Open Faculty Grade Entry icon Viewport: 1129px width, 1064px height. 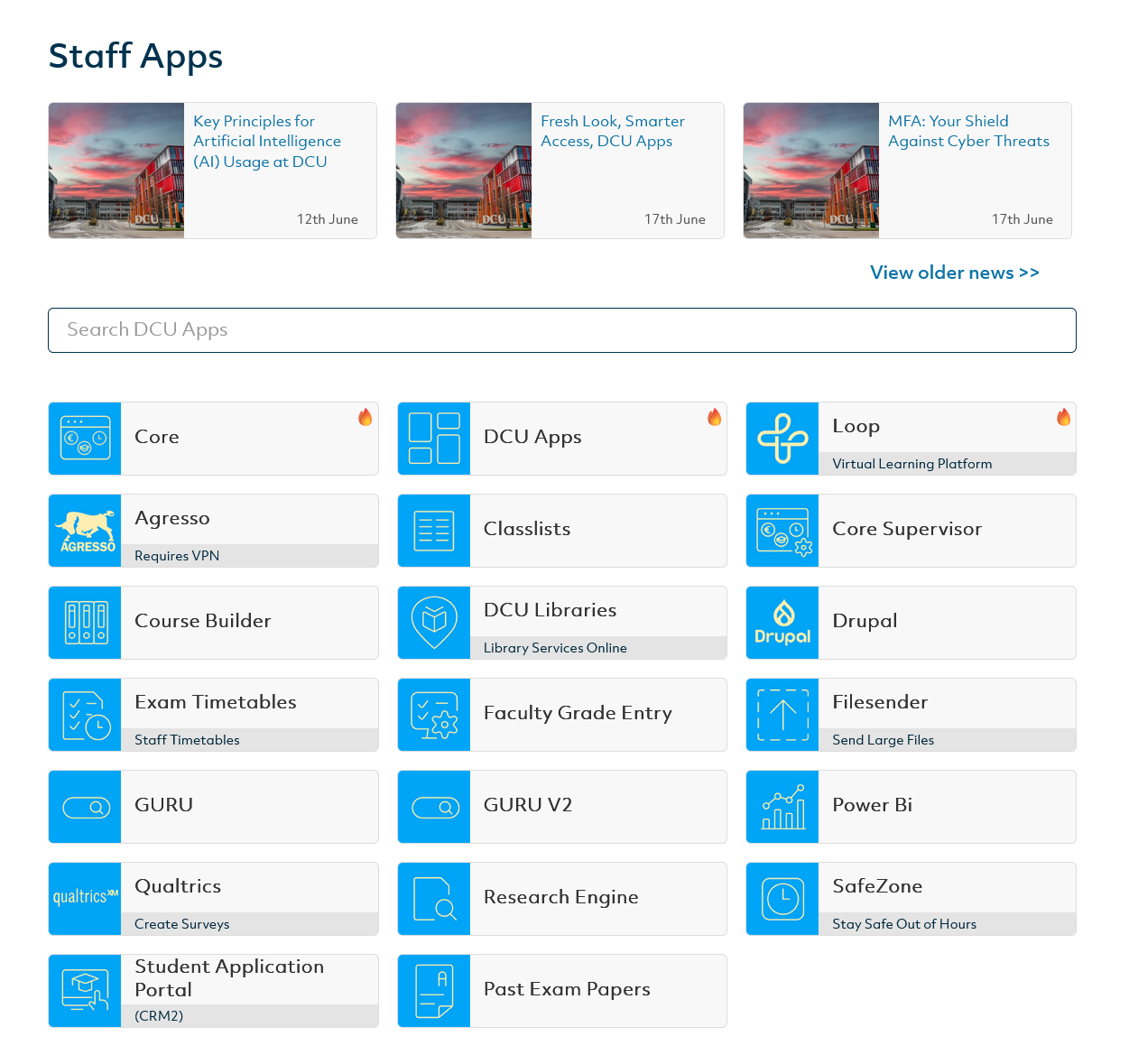434,715
